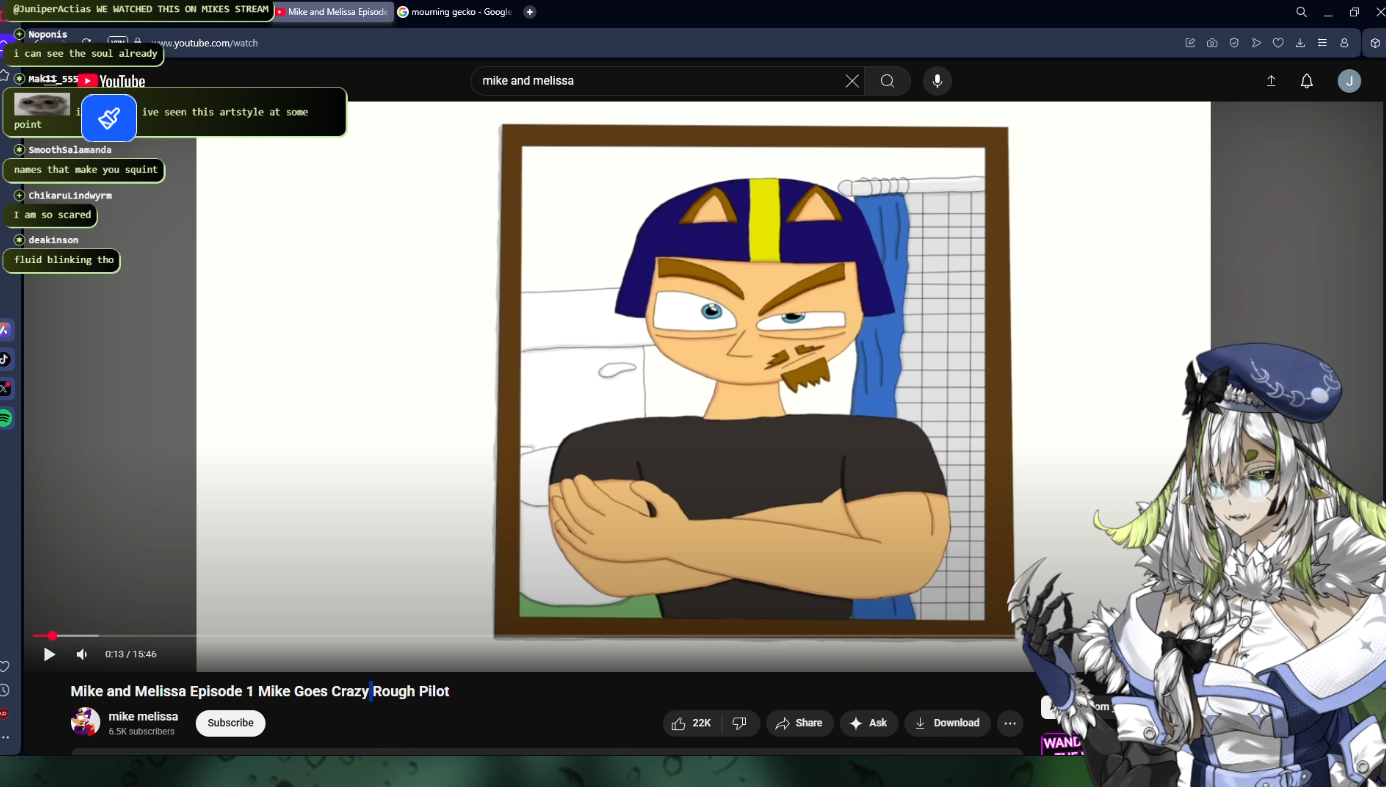Image resolution: width=1386 pixels, height=787 pixels.
Task: Go to YouTube home via logo
Action: click(x=112, y=81)
